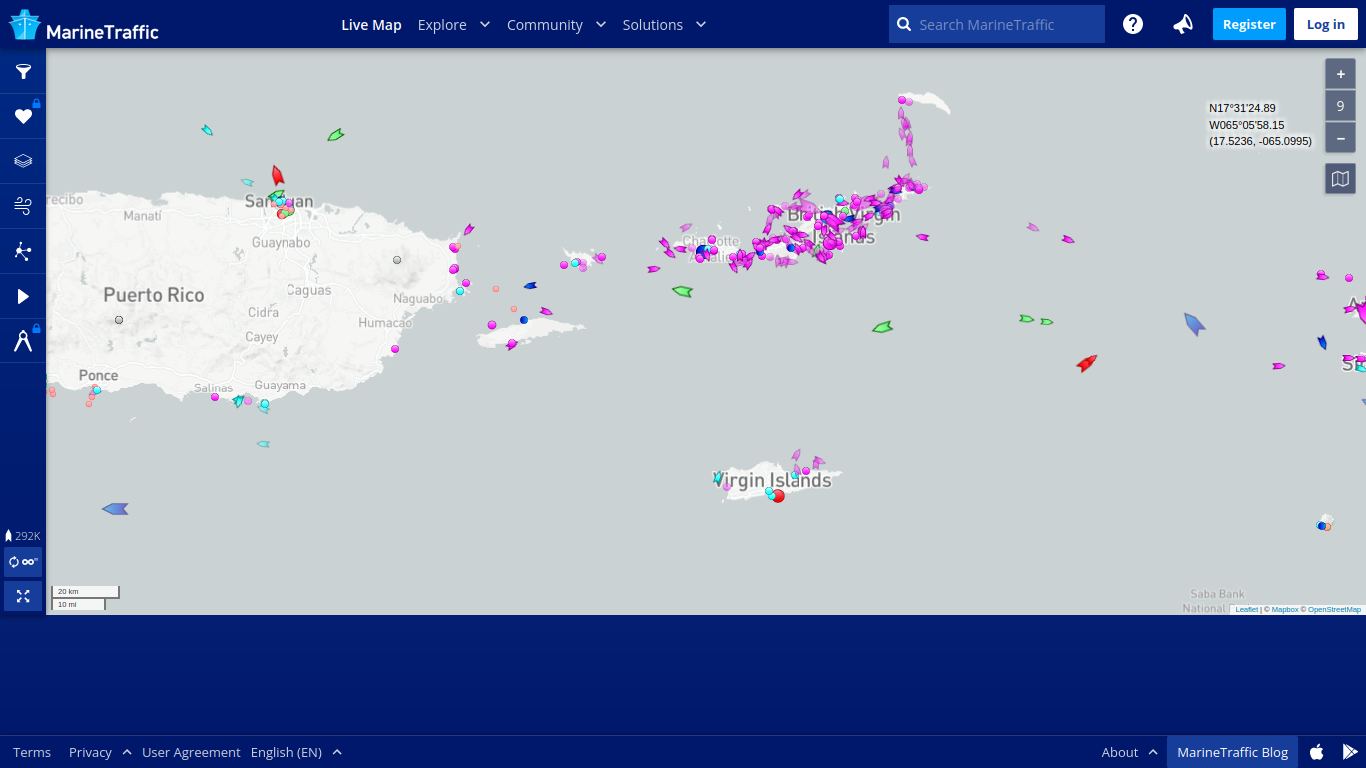Click the 292K vessel count indicator
The width and height of the screenshot is (1366, 768).
tap(23, 536)
